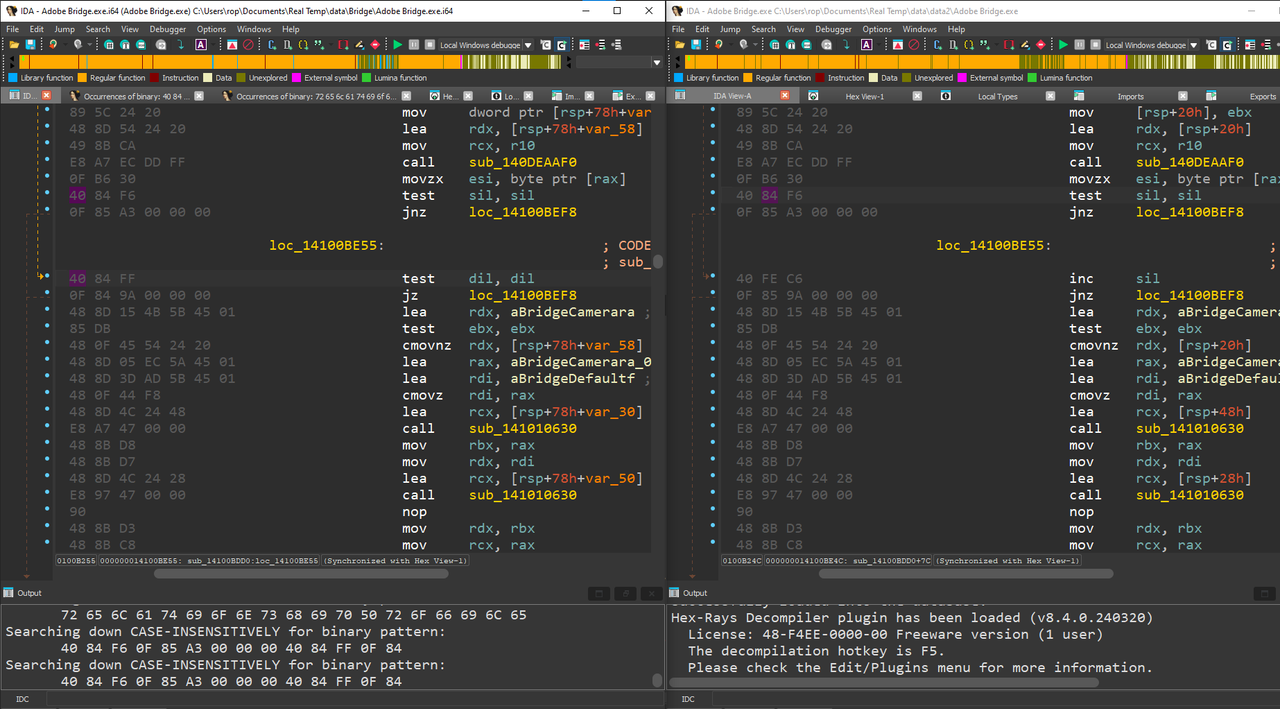Convert to code icon (C) in left IDA toolbar
Viewport: 1280px width, 709px height.
click(272, 45)
